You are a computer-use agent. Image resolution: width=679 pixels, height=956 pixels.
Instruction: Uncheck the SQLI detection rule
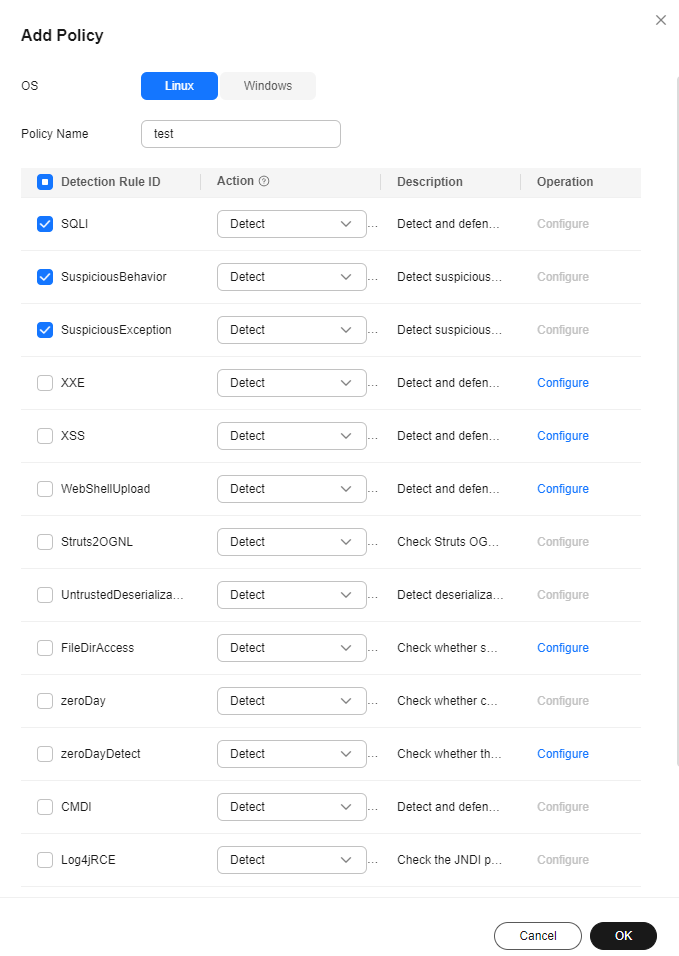tap(45, 224)
